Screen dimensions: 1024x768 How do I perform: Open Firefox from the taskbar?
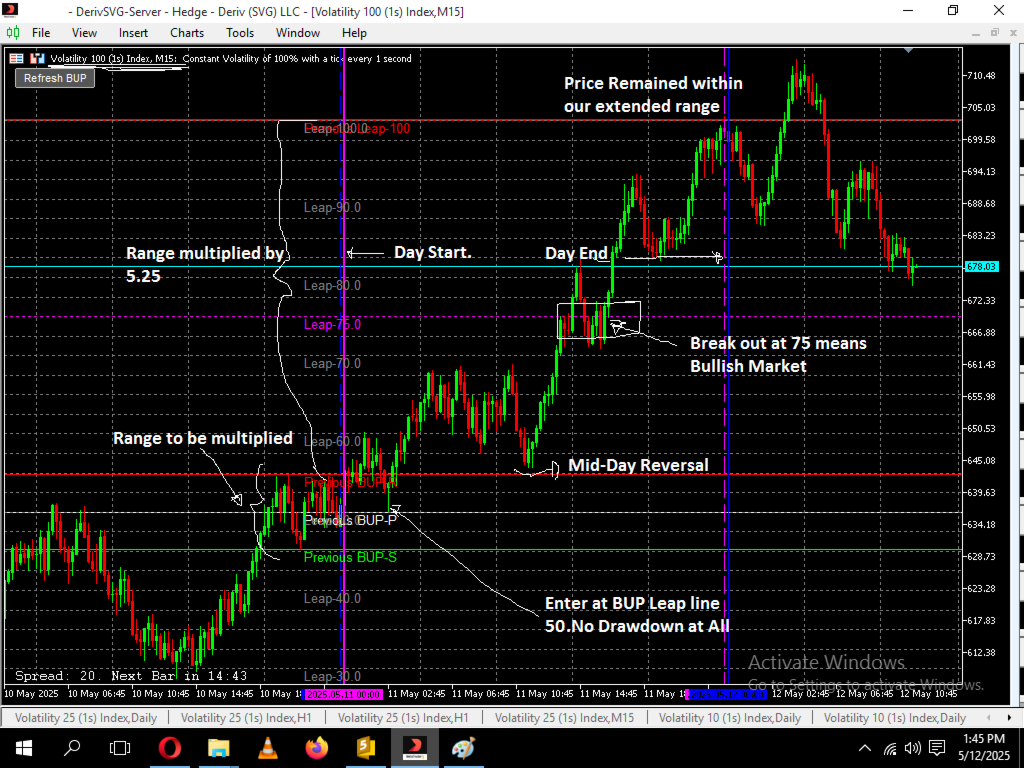pos(317,747)
